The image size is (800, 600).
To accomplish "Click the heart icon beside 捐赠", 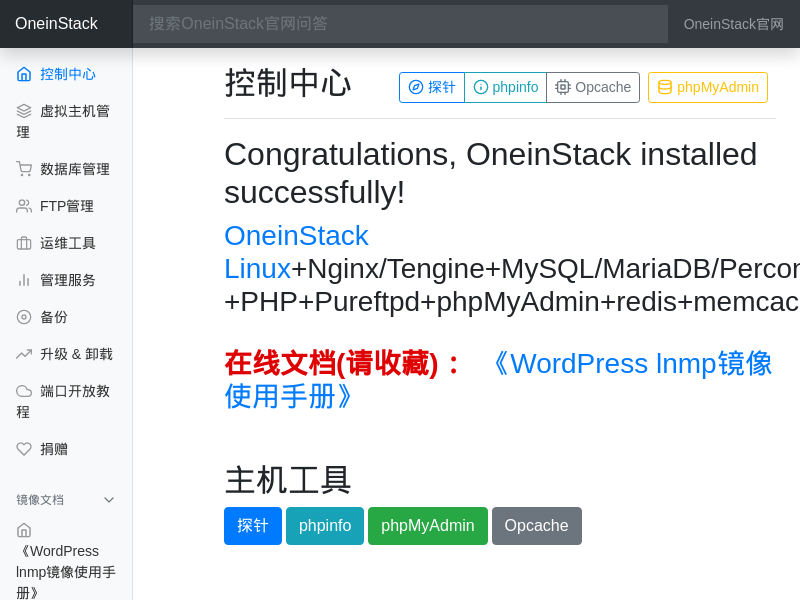I will (24, 449).
